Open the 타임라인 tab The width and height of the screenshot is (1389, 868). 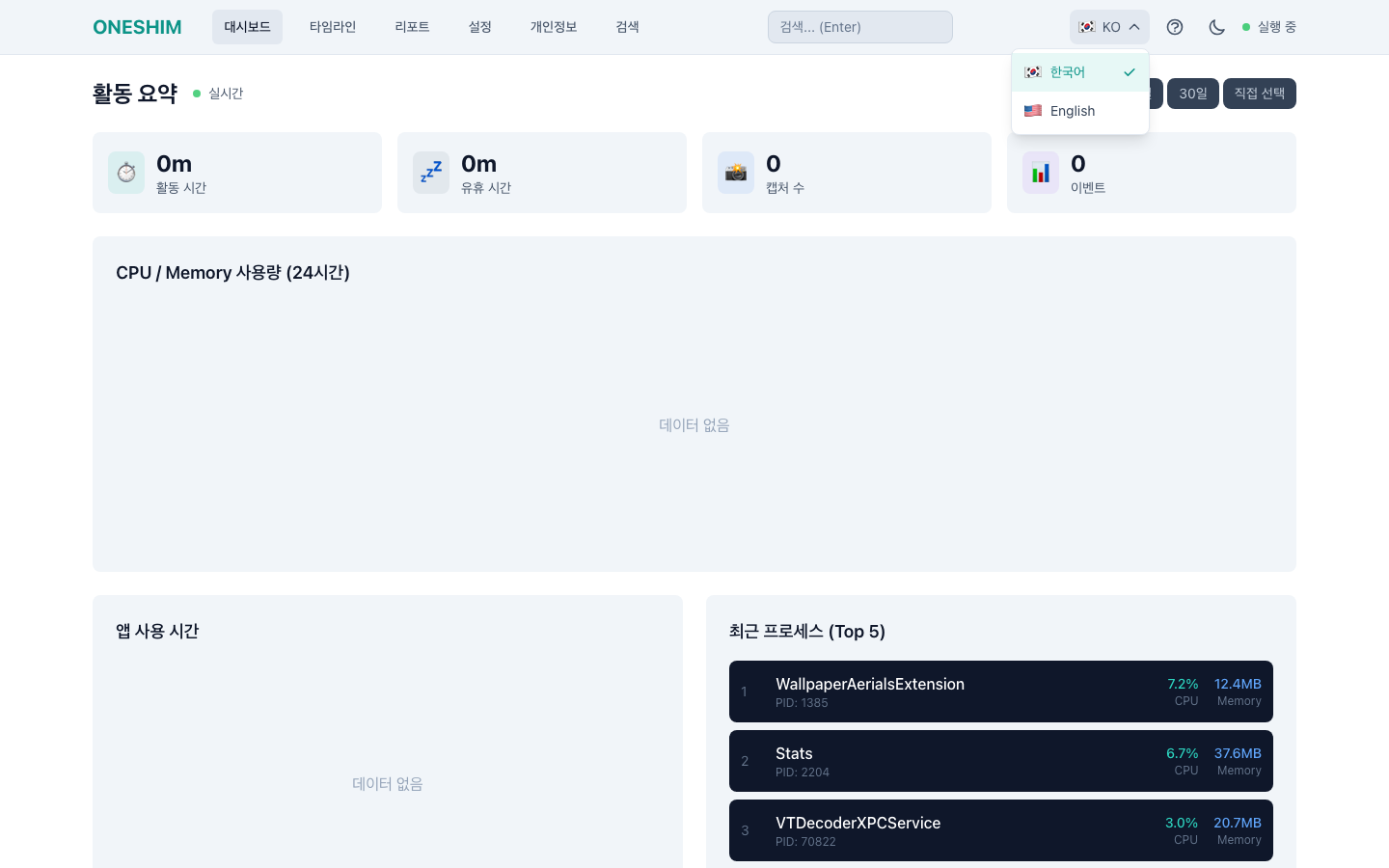pos(332,27)
